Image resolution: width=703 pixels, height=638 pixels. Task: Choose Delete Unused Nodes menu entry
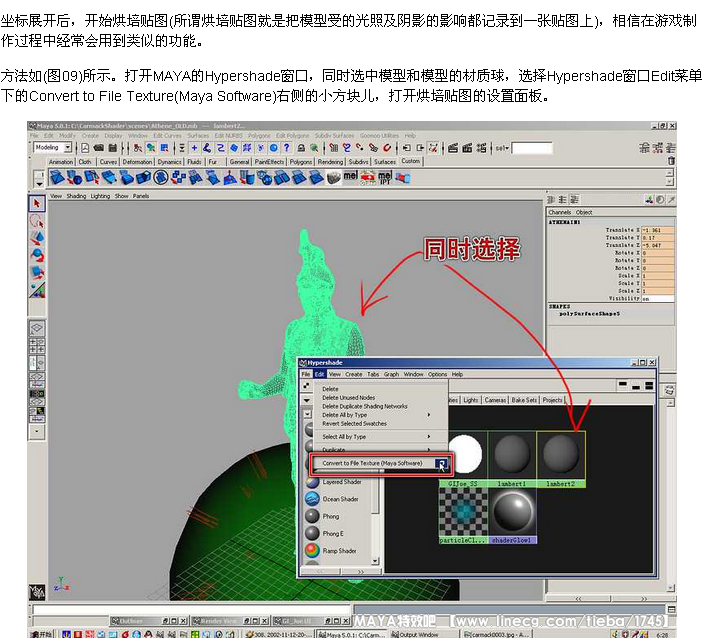(x=348, y=398)
